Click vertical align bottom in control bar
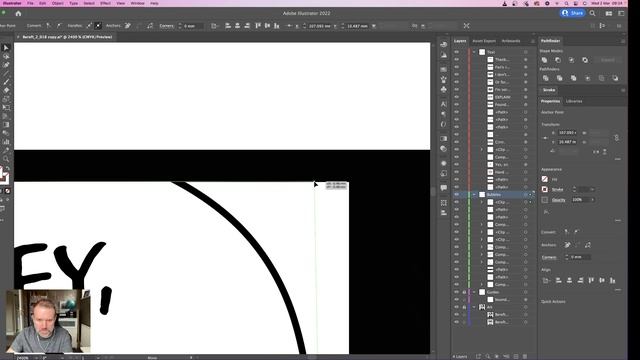 coord(277,26)
